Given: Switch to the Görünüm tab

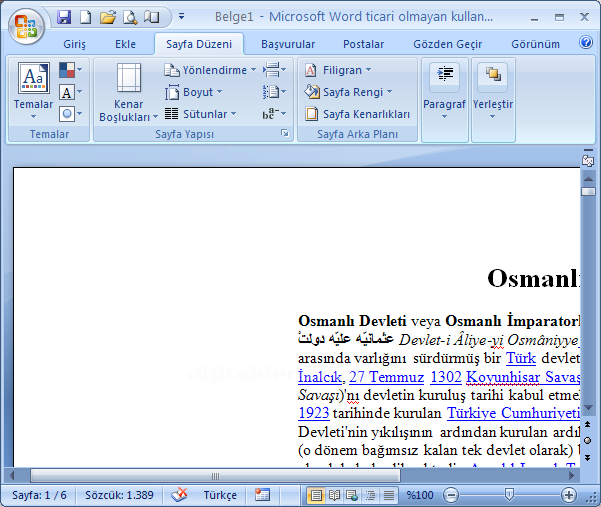Looking at the screenshot, I should click(x=535, y=44).
